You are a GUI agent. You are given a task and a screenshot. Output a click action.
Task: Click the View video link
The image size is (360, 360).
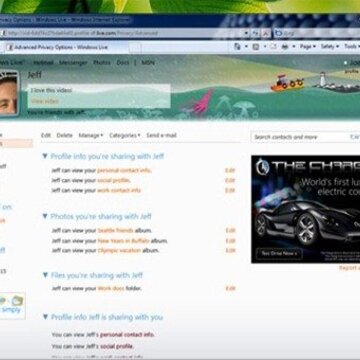coord(45,101)
